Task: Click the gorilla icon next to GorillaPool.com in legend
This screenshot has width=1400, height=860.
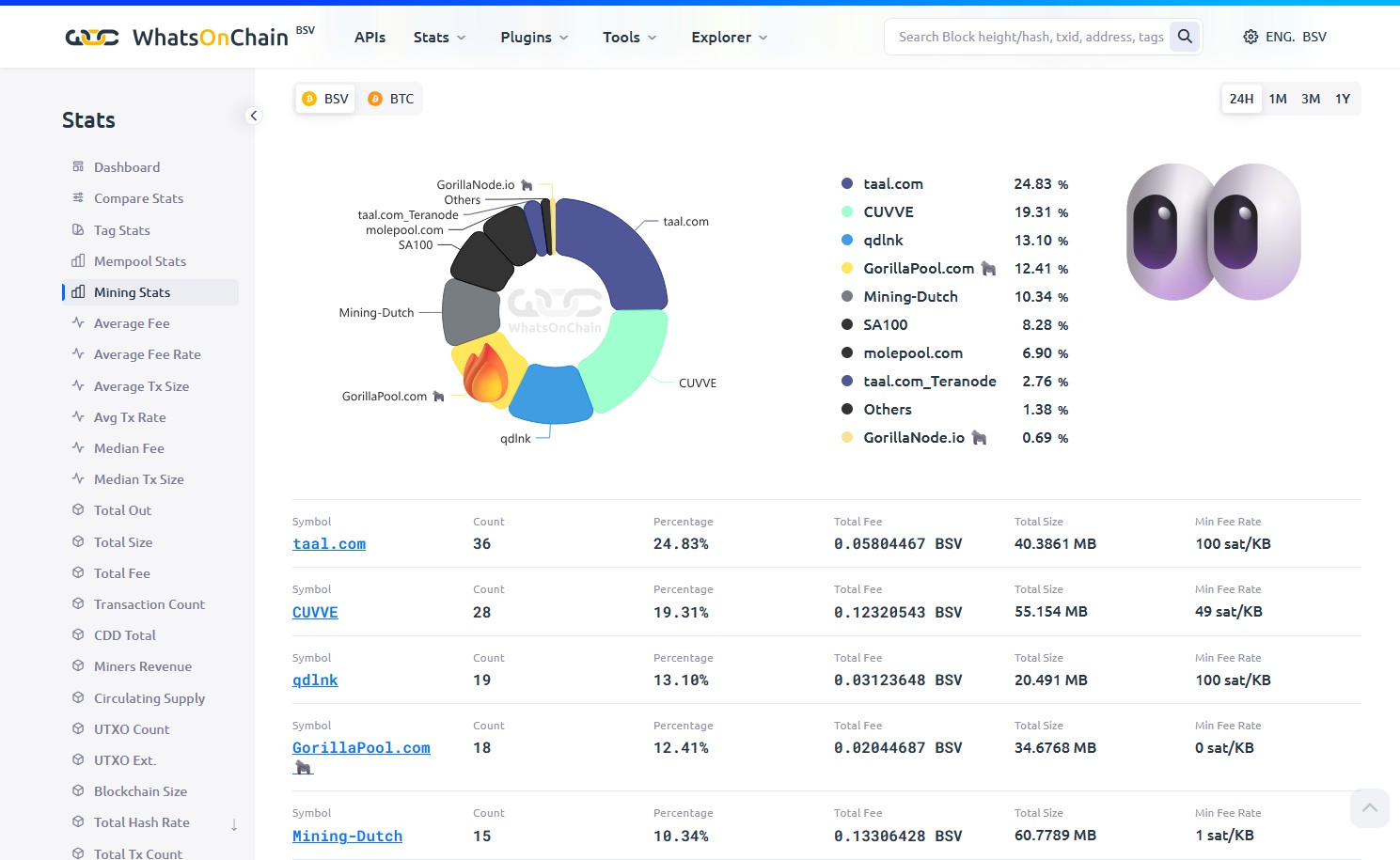Action: 988,269
